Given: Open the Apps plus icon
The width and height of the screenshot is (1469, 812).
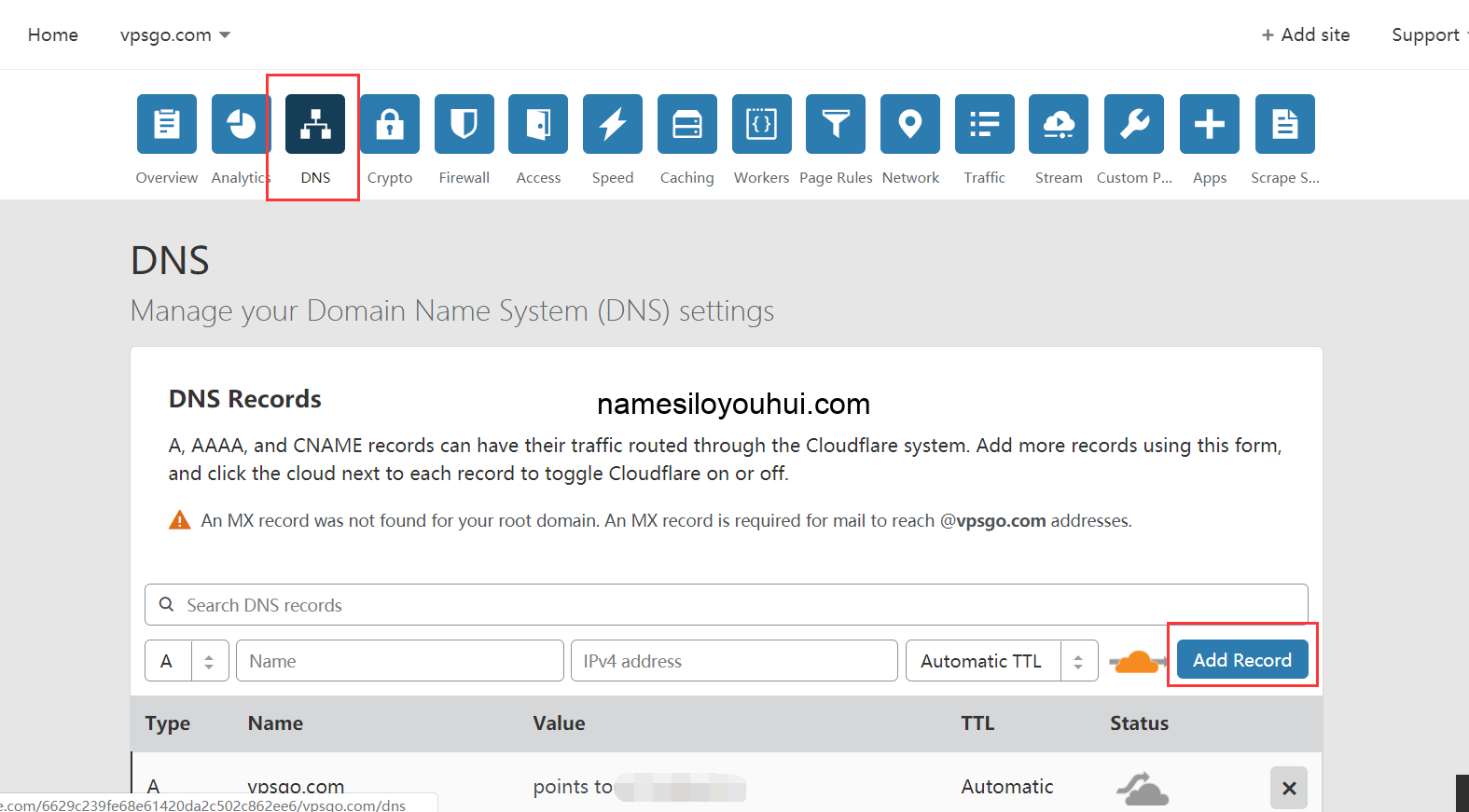Looking at the screenshot, I should pyautogui.click(x=1210, y=124).
